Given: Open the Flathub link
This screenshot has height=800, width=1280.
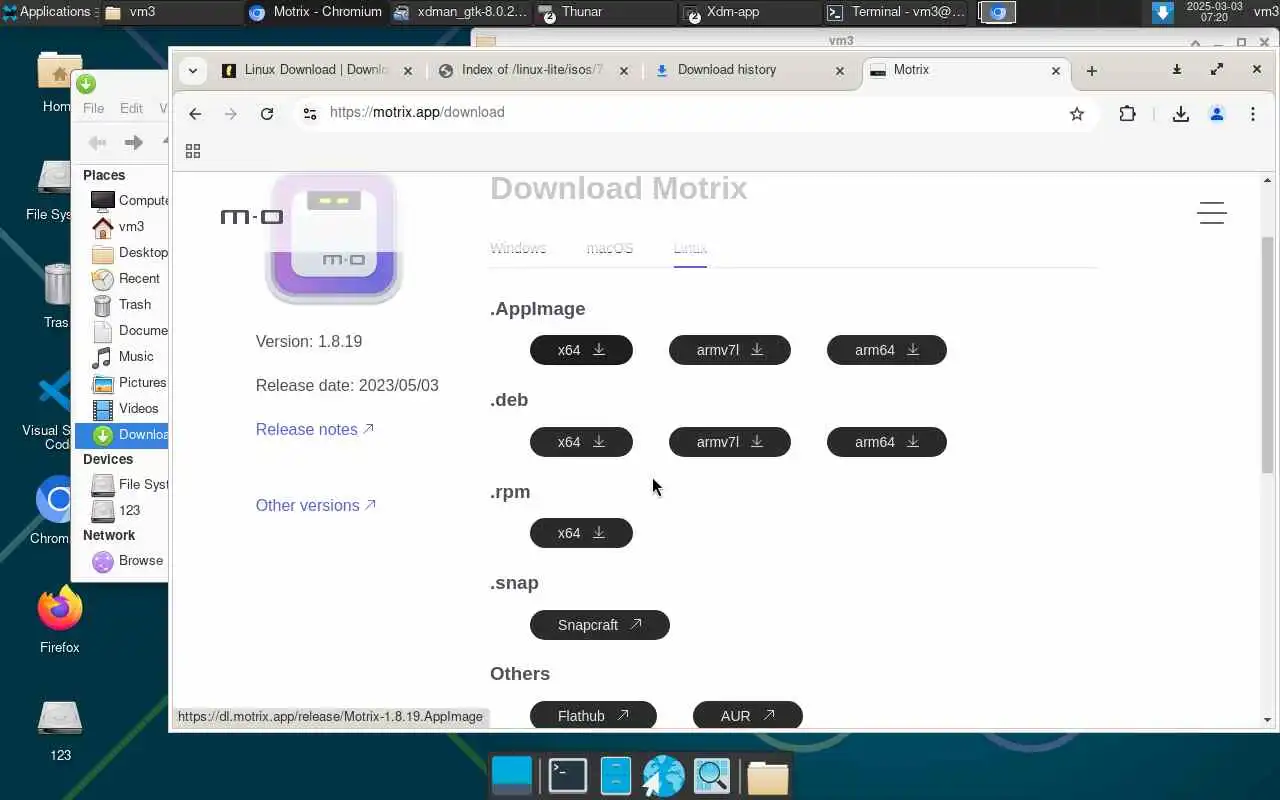Looking at the screenshot, I should (593, 716).
